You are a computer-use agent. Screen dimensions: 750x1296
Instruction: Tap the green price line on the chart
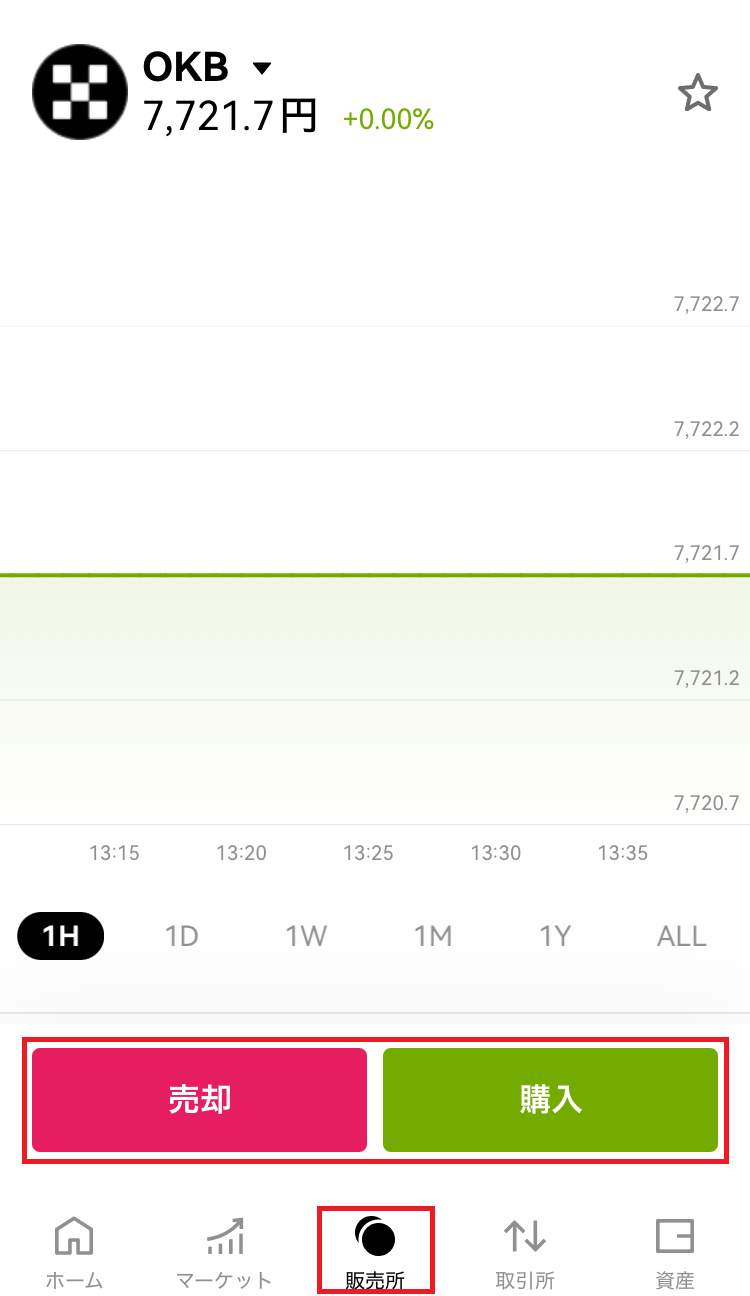(375, 575)
